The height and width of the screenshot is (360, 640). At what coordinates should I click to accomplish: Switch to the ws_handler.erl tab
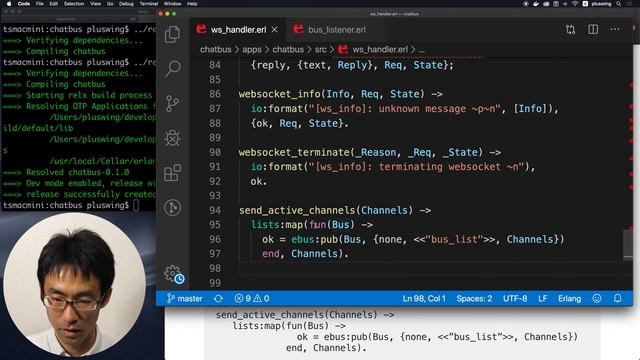tap(238, 29)
